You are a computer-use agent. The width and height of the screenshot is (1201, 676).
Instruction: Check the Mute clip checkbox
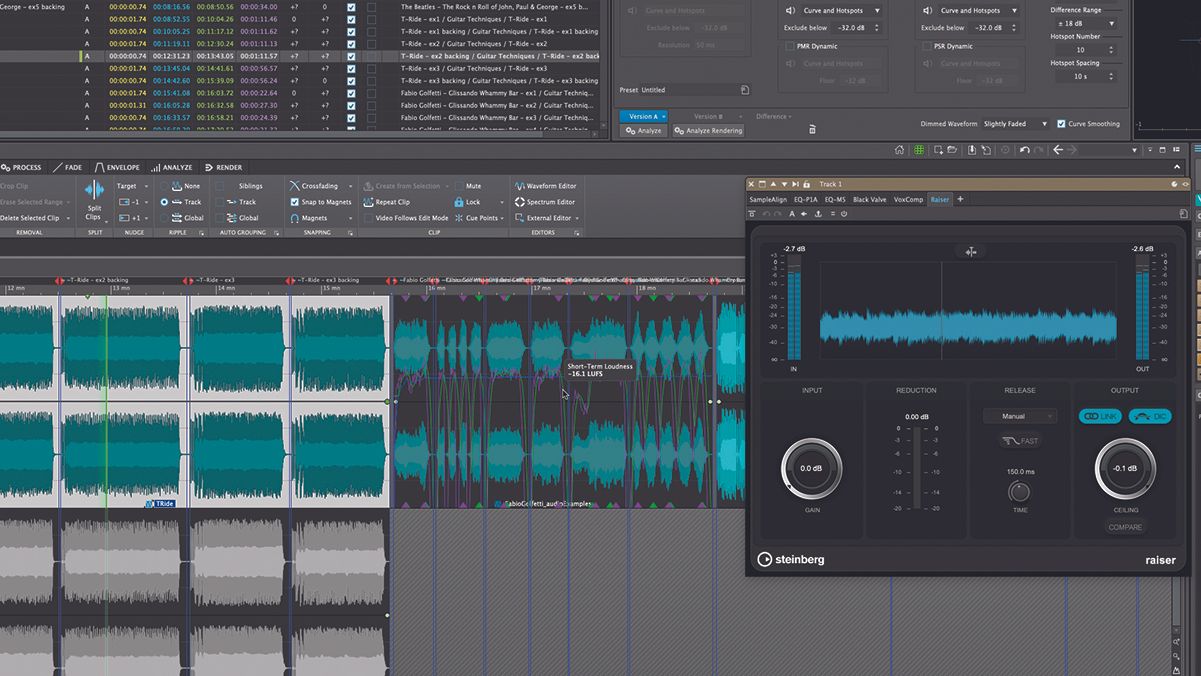459,186
